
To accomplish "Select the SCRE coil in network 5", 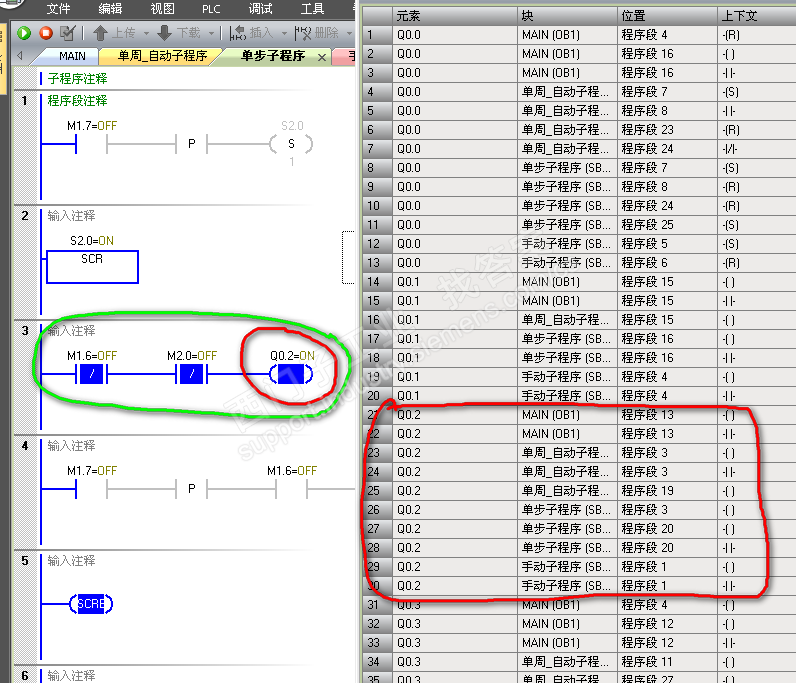I will point(91,604).
